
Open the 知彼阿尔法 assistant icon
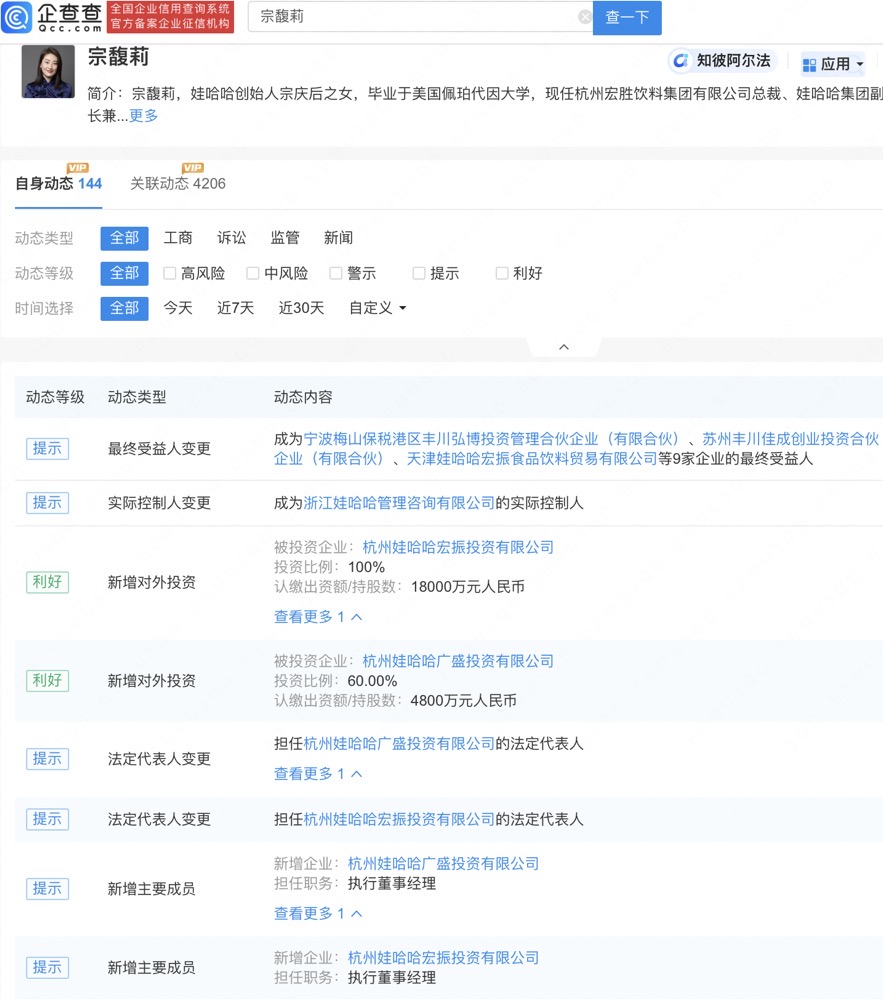click(681, 61)
